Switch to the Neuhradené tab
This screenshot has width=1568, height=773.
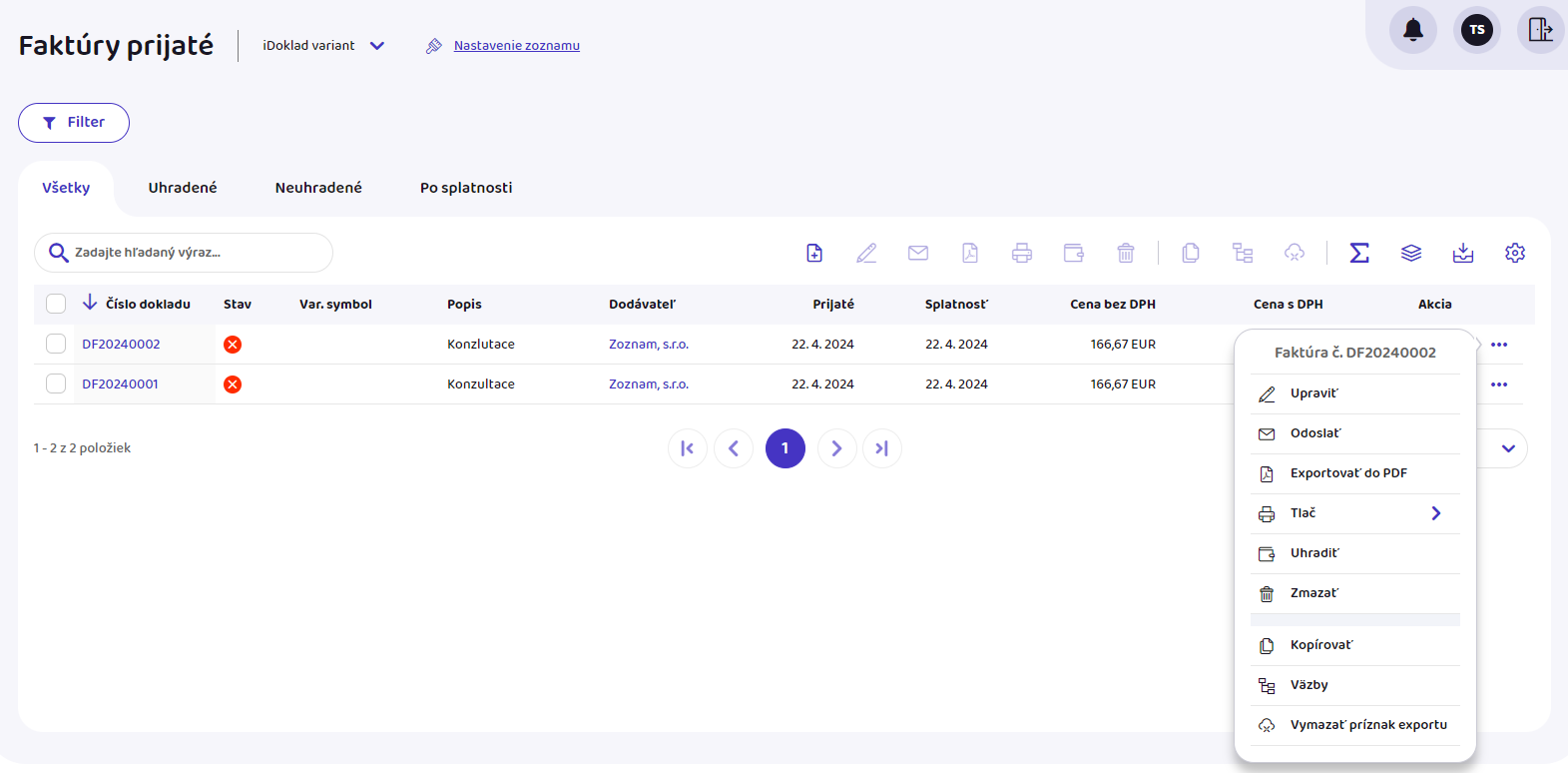coord(318,188)
